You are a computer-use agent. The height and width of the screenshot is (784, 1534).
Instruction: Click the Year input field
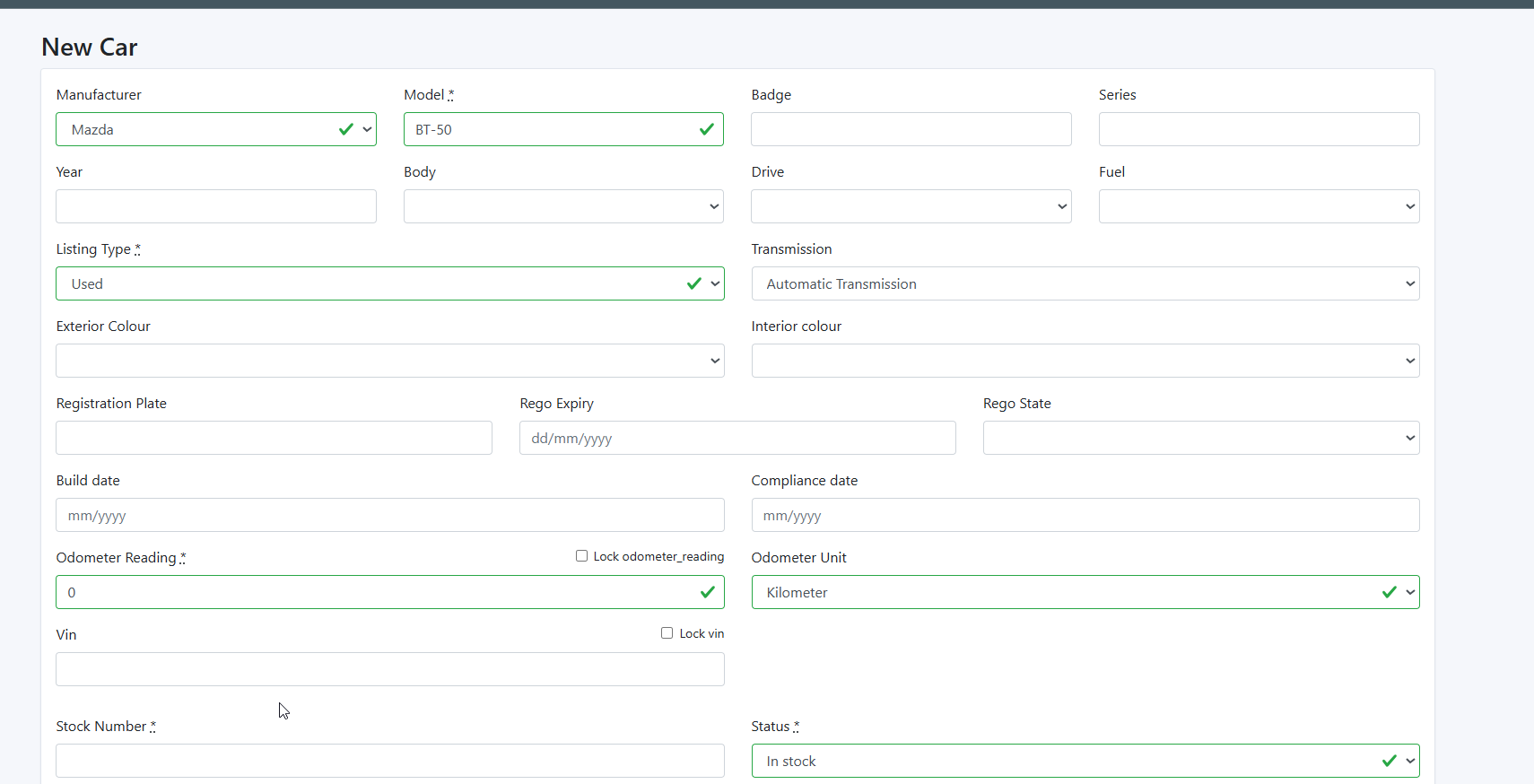215,206
